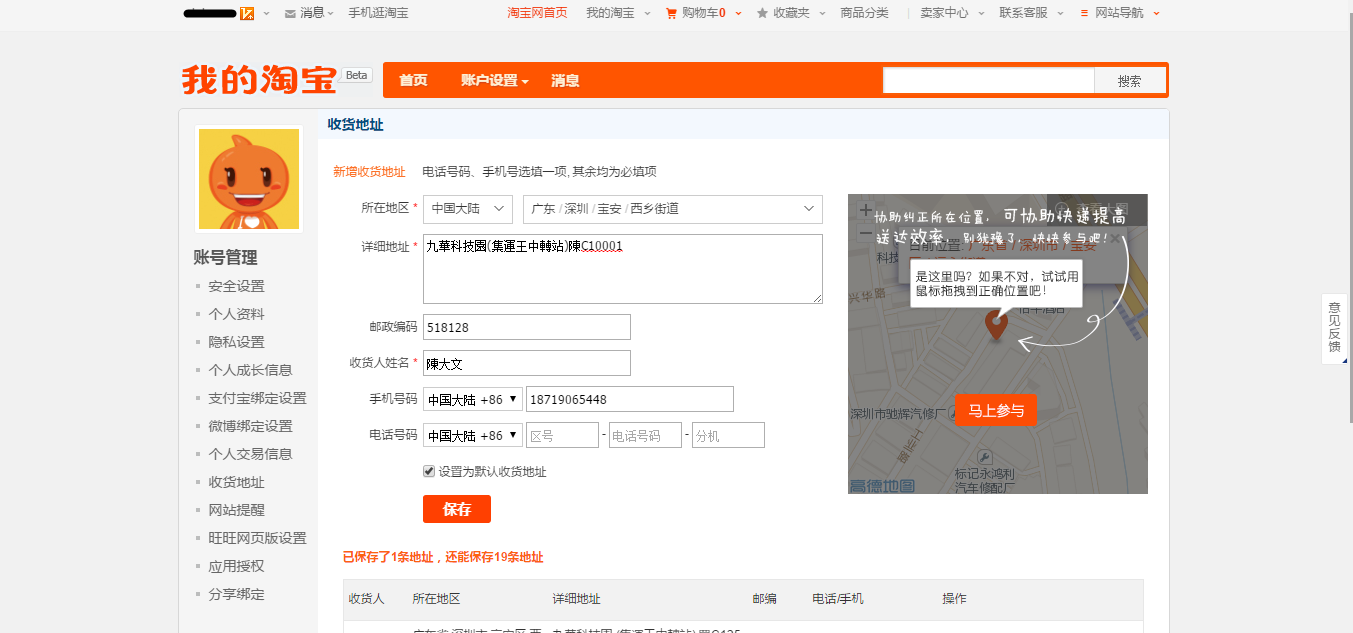Select 收货地址 in sidebar
The height and width of the screenshot is (633, 1353).
237,482
